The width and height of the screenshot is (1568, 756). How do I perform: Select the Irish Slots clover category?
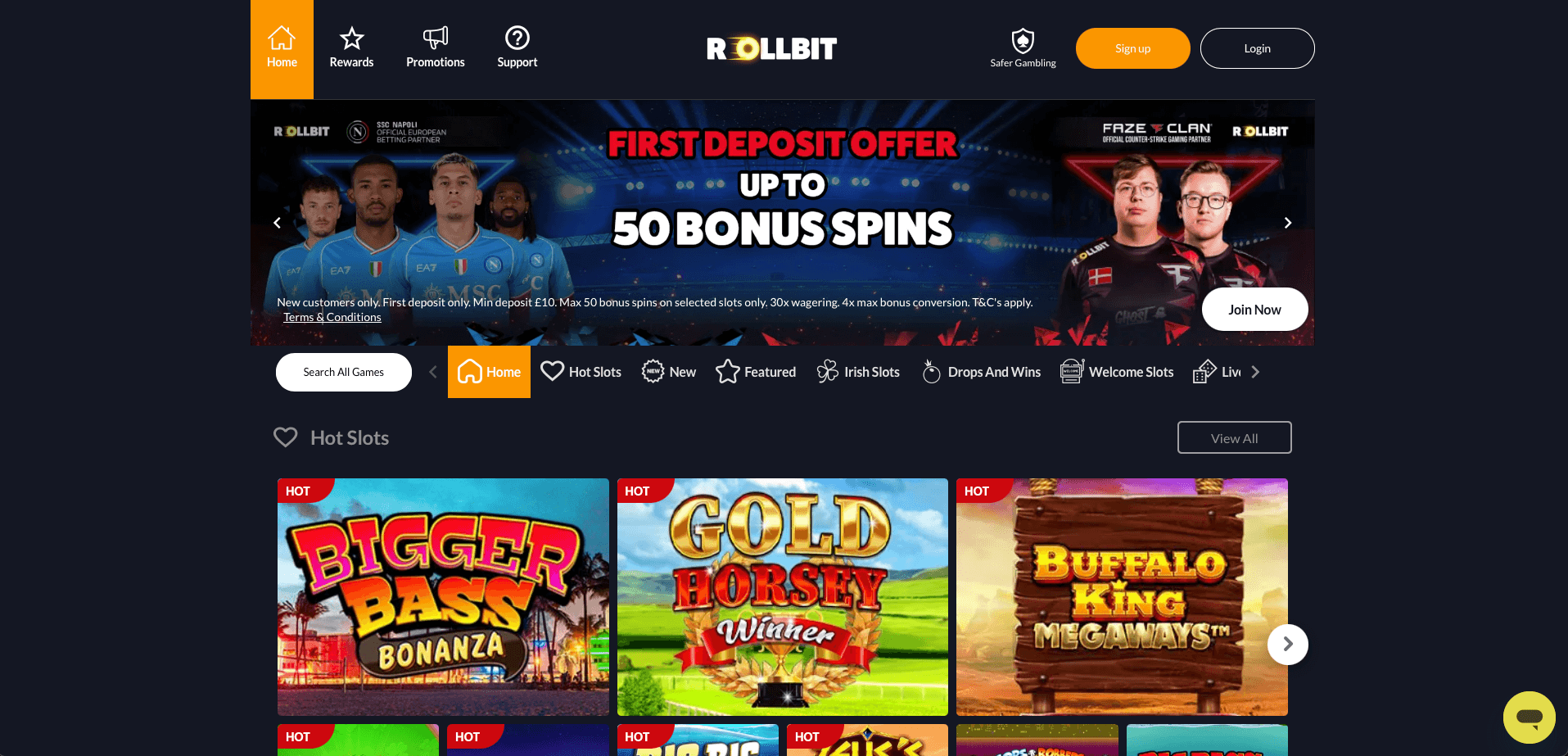858,372
